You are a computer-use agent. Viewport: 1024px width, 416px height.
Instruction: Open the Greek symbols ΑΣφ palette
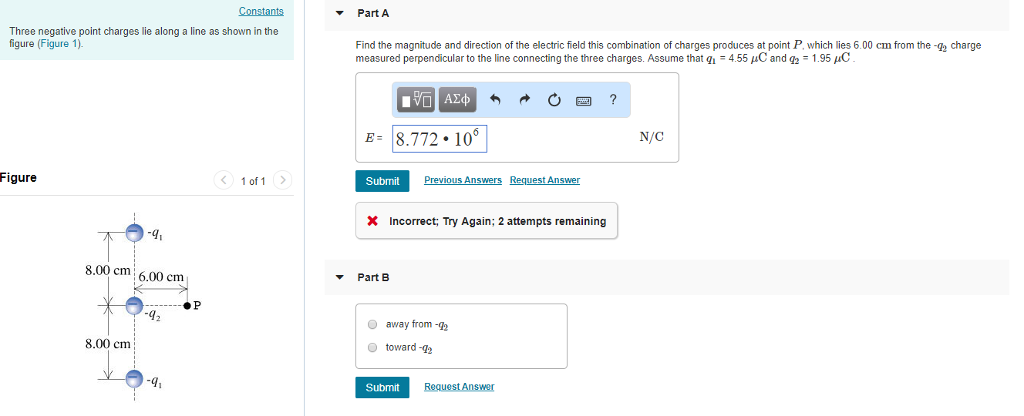[457, 100]
